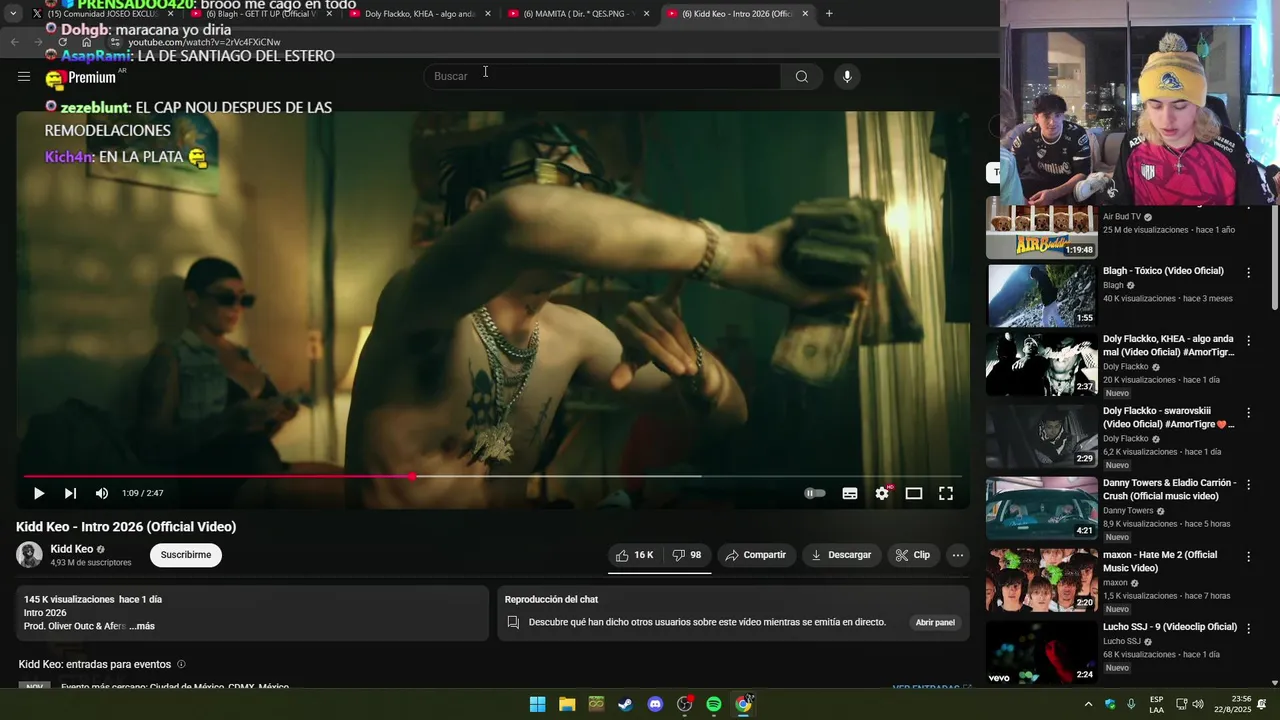Screen dimensions: 1280x720
Task: Open Chrome from the taskbar
Action: [x=744, y=704]
